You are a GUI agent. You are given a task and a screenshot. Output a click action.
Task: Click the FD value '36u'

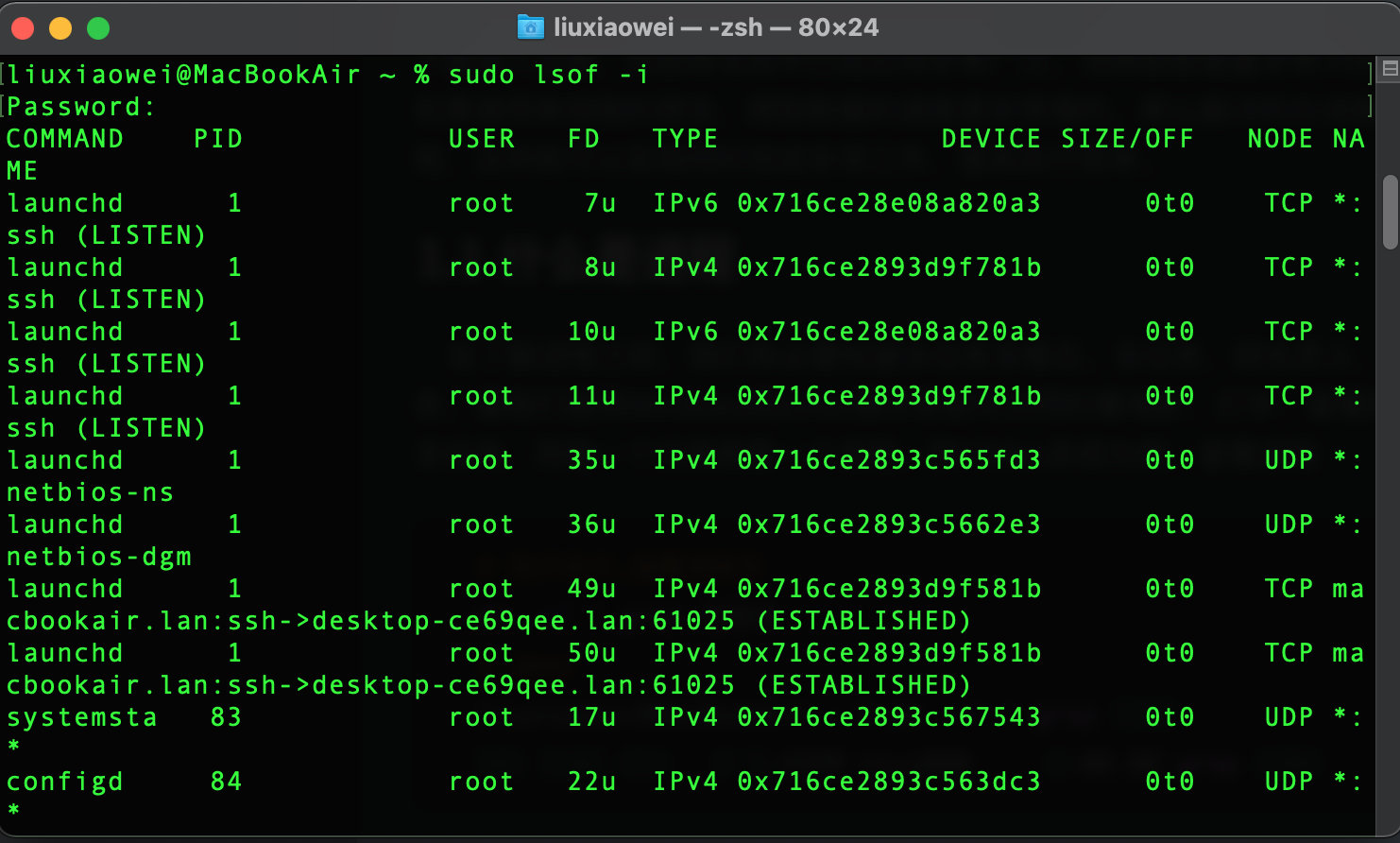592,525
